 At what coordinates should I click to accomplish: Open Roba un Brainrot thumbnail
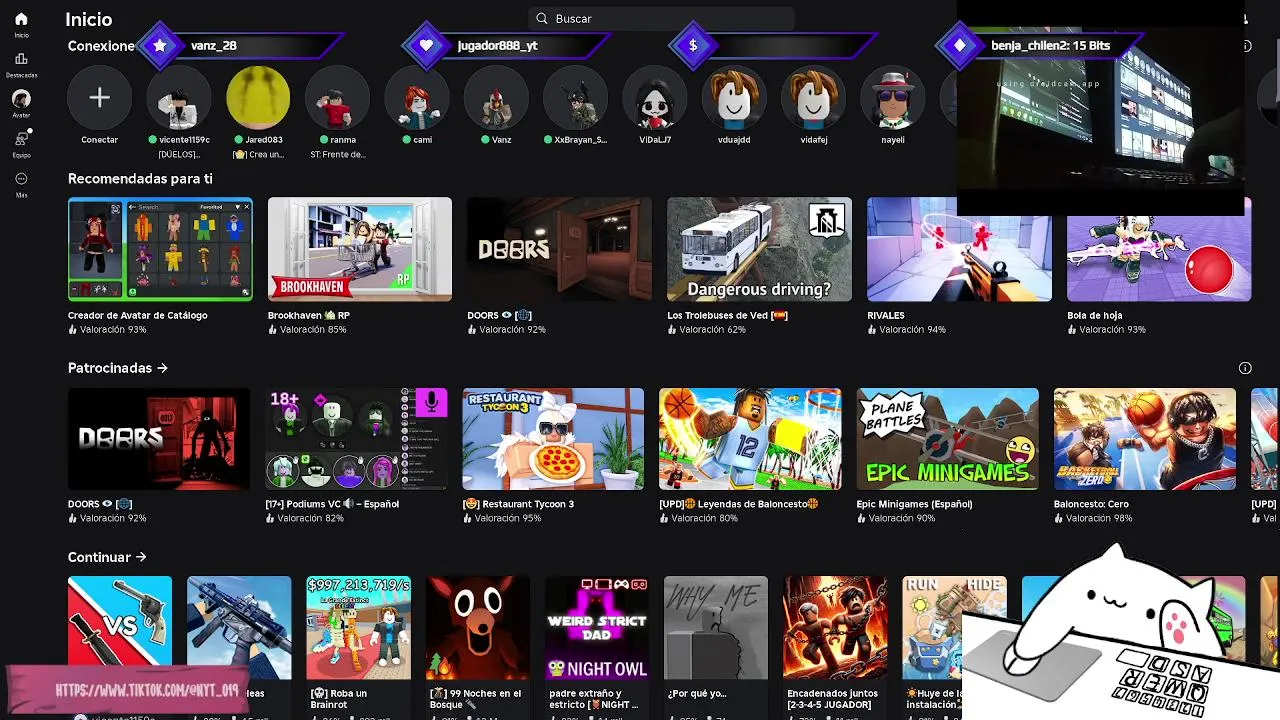358,628
